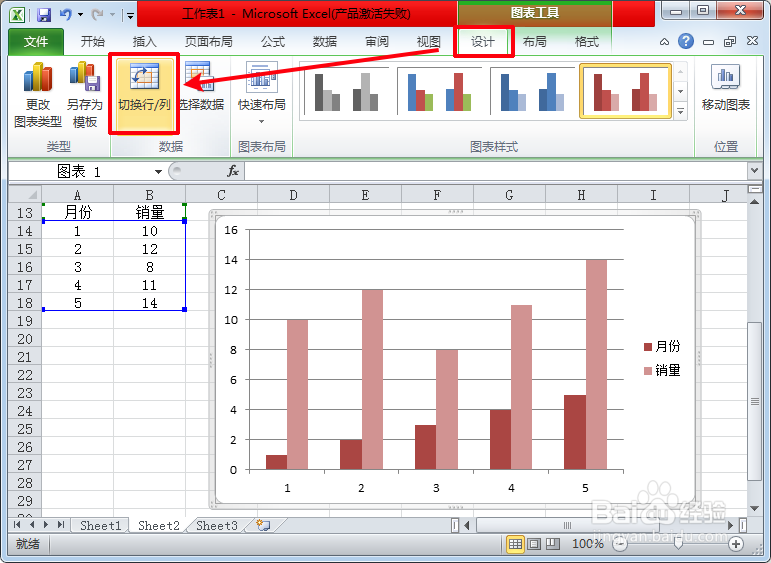Viewport: 771px width, 563px height.
Task: Choose the red chart style thumbnail
Action: [625, 91]
